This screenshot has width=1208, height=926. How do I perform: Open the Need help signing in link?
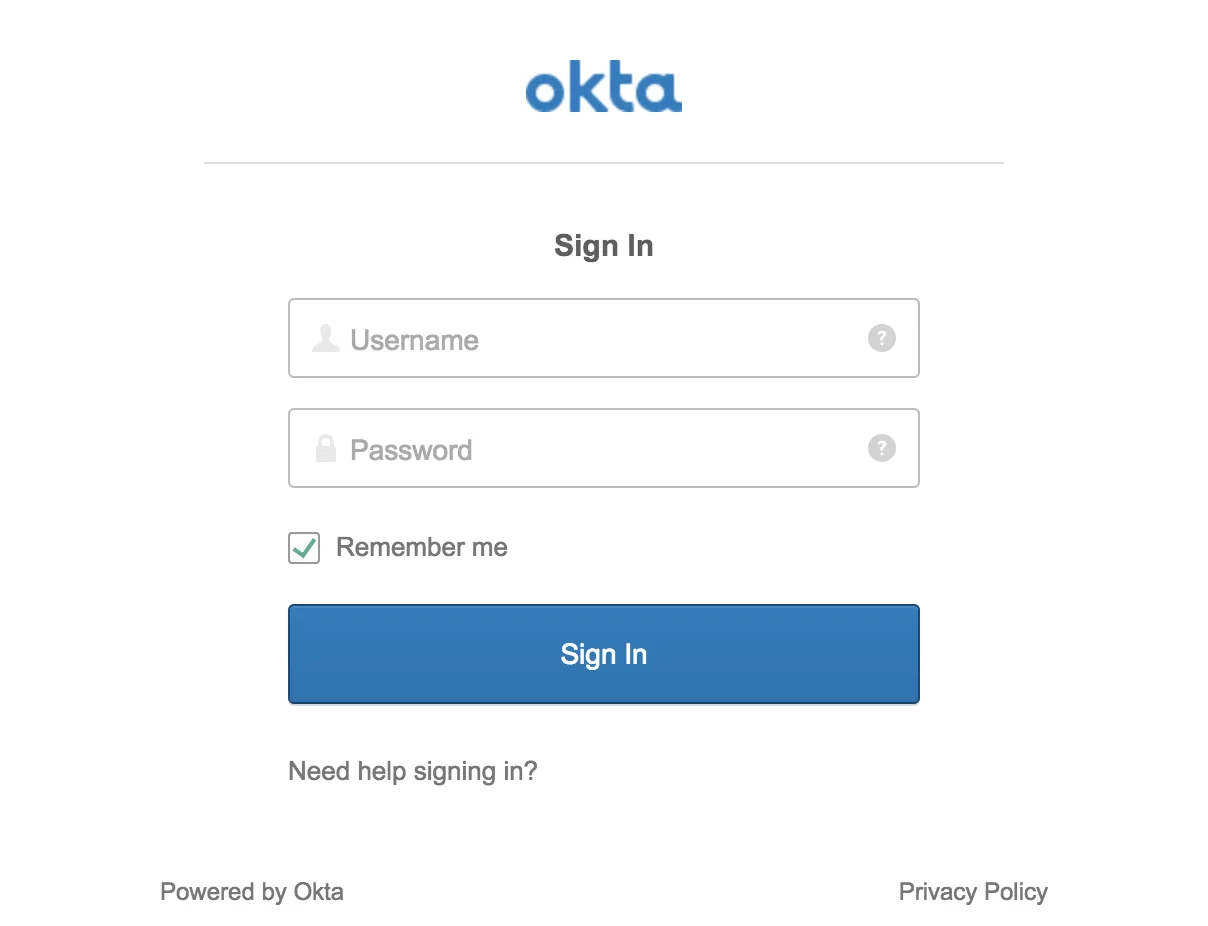tap(412, 771)
